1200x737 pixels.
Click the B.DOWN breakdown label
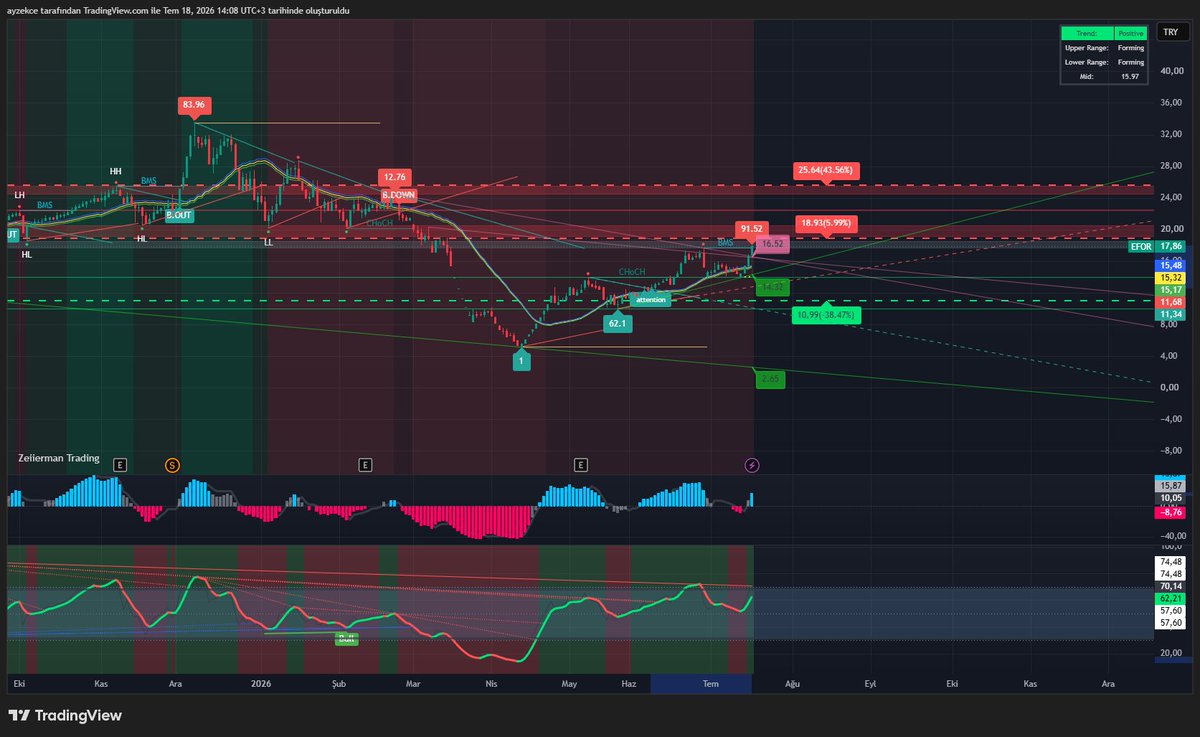click(x=398, y=194)
